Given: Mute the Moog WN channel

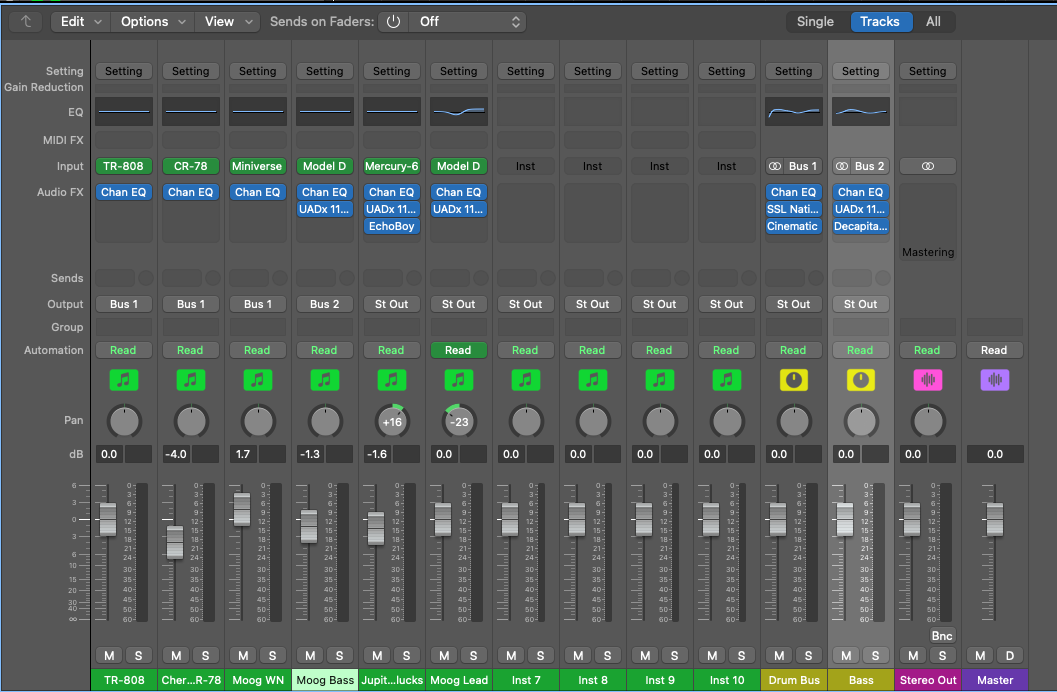Looking at the screenshot, I should coord(243,655).
